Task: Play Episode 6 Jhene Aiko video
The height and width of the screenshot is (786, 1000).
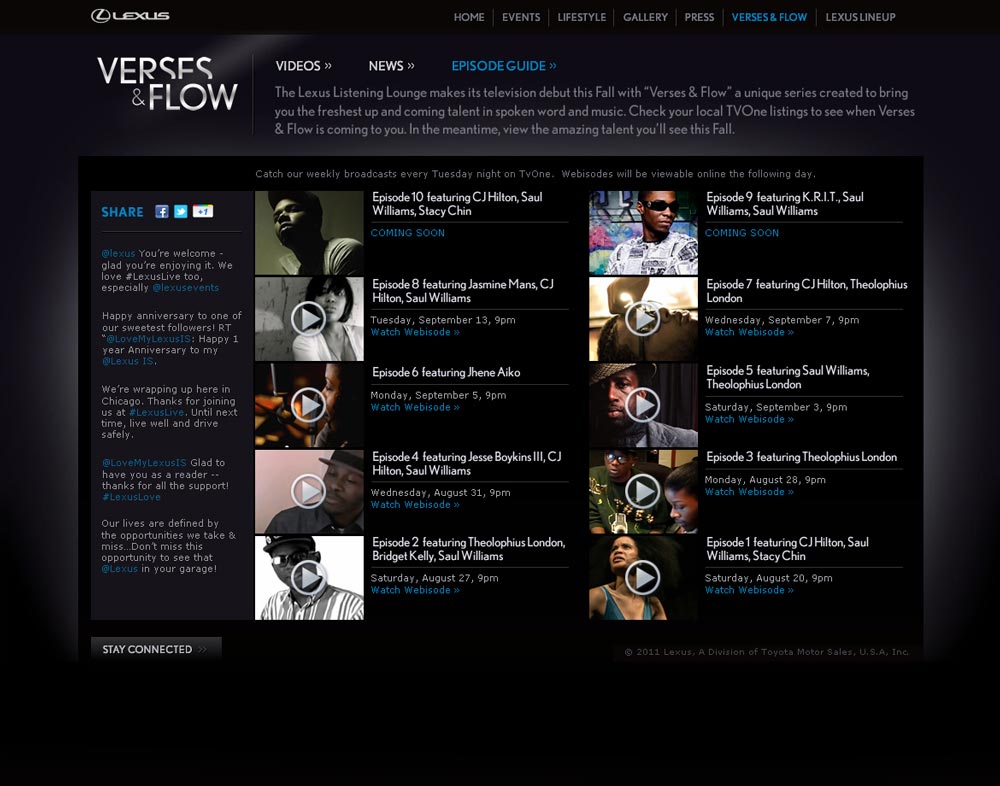Action: click(x=309, y=404)
